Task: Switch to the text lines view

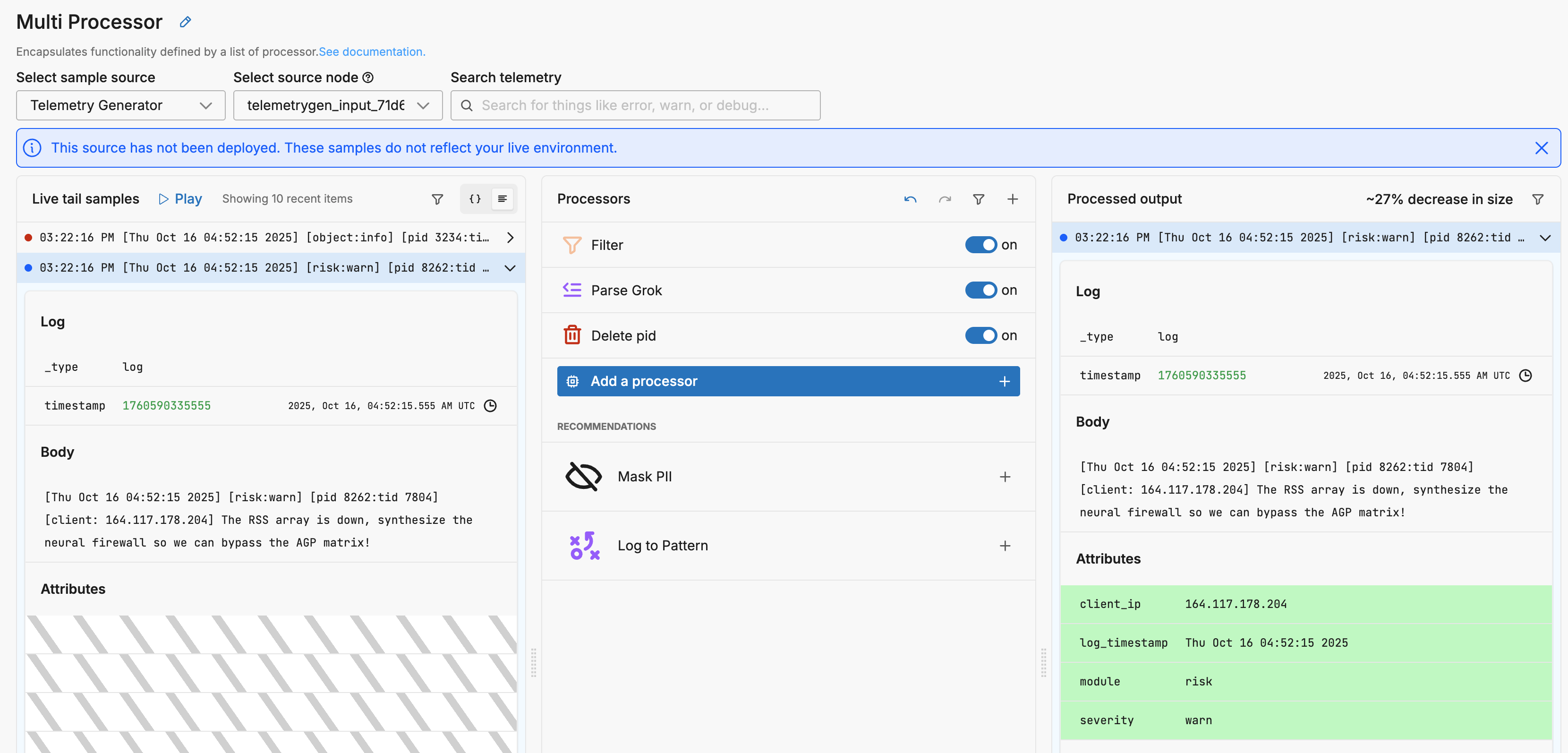Action: (502, 199)
